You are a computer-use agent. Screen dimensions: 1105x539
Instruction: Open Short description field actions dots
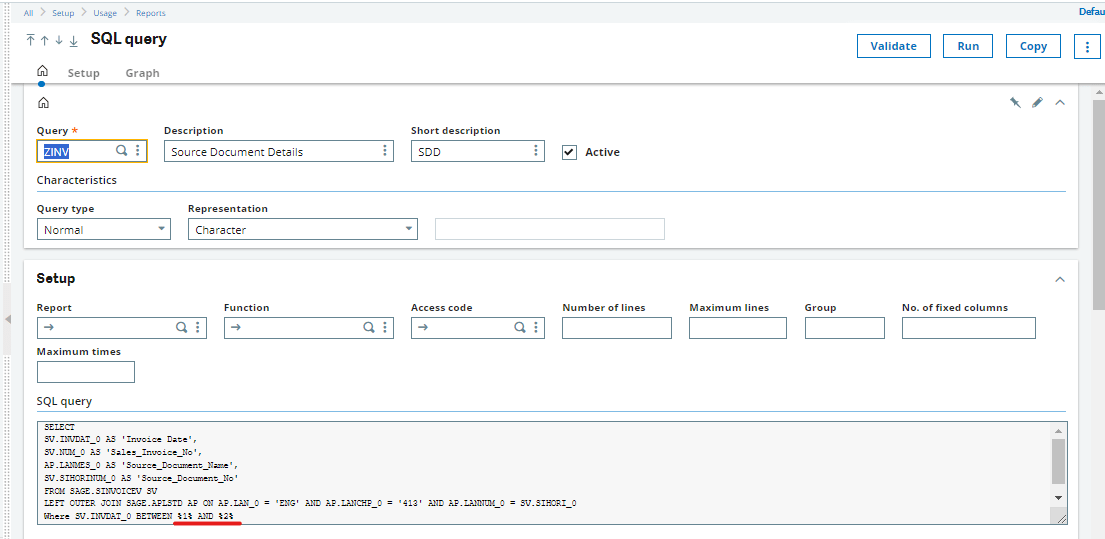coord(536,151)
